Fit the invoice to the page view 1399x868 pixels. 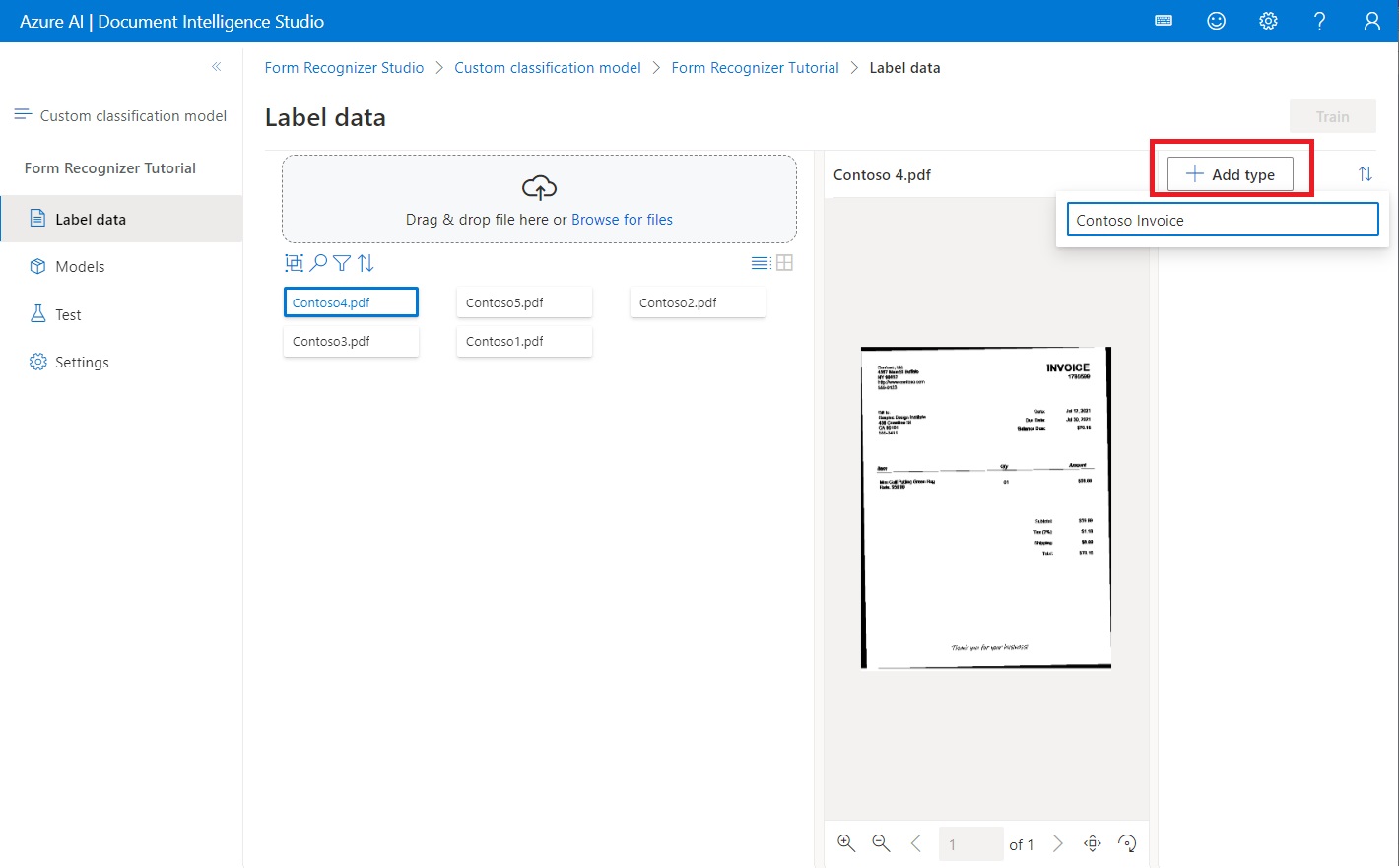coord(1092,843)
